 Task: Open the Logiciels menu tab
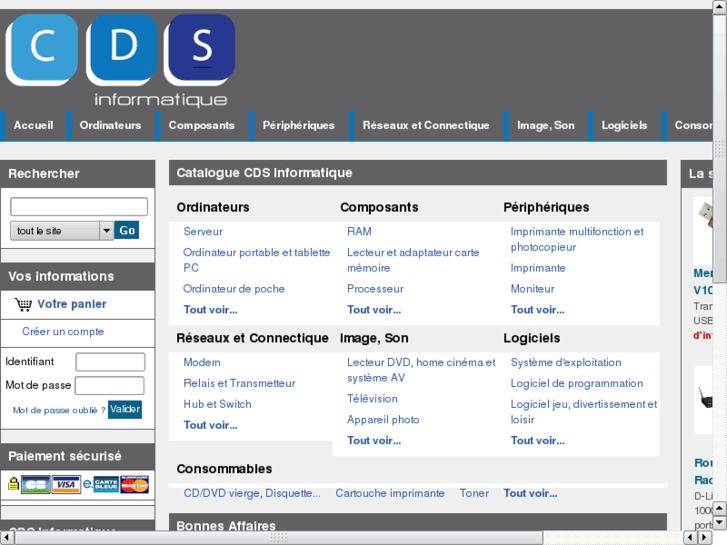tap(624, 125)
